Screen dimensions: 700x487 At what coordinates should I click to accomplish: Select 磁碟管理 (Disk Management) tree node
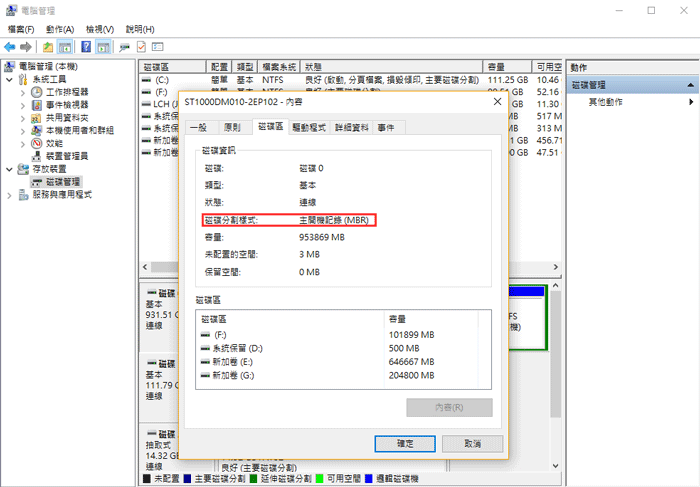(x=63, y=182)
